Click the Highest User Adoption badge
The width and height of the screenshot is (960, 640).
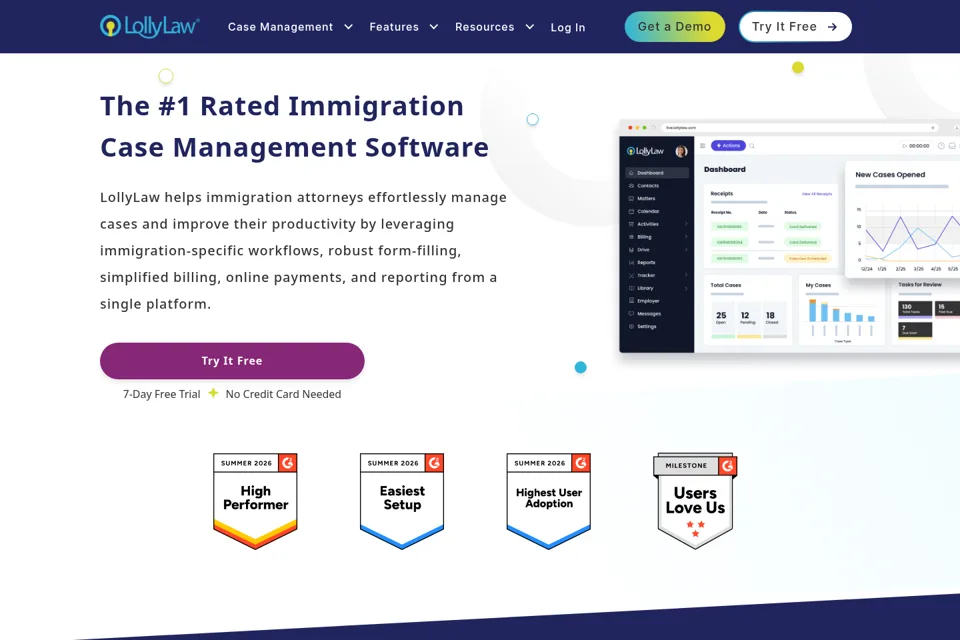tap(549, 501)
